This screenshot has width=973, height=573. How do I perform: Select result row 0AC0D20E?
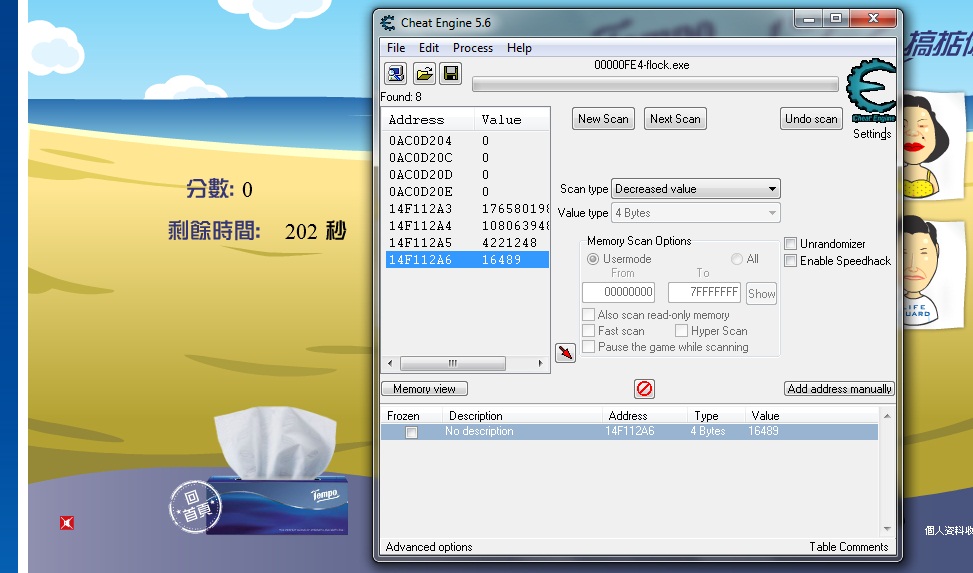(467, 192)
